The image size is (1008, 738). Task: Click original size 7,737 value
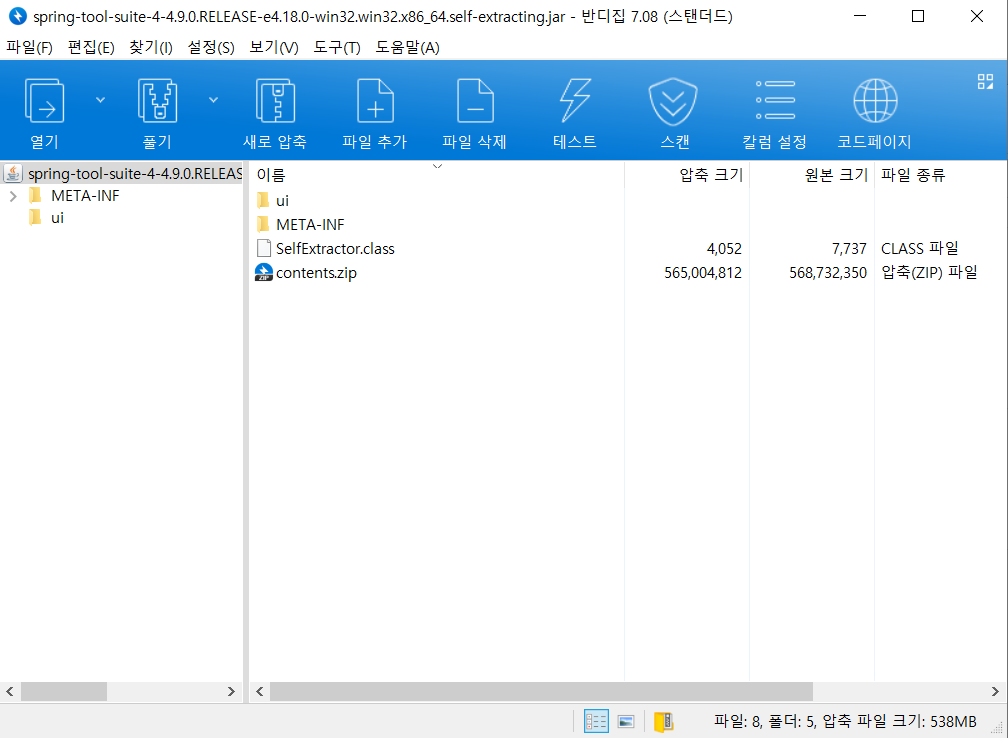click(x=849, y=249)
